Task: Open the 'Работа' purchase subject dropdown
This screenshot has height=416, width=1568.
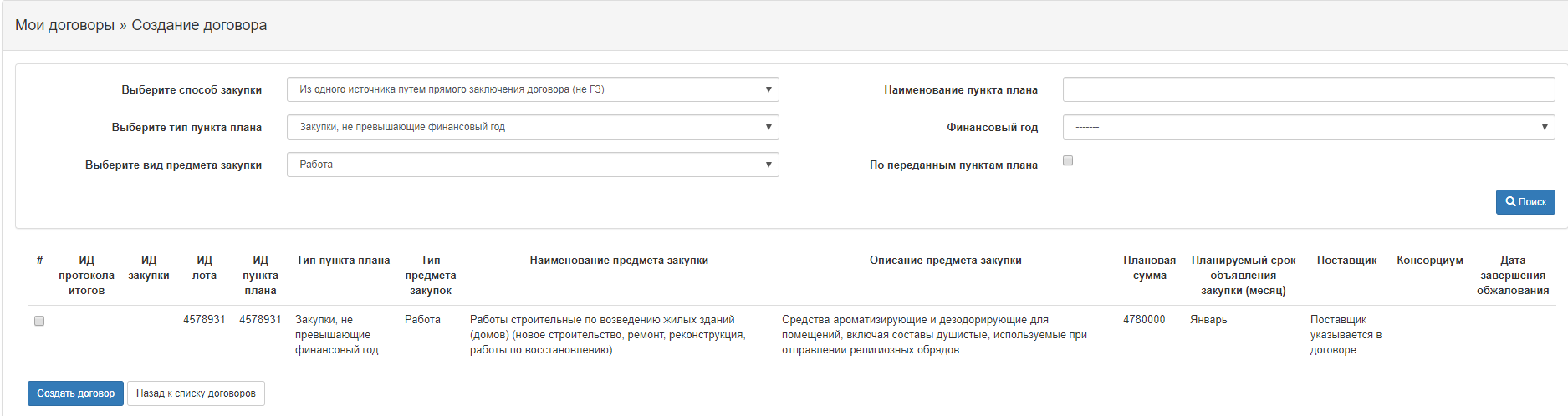Action: pyautogui.click(x=532, y=165)
